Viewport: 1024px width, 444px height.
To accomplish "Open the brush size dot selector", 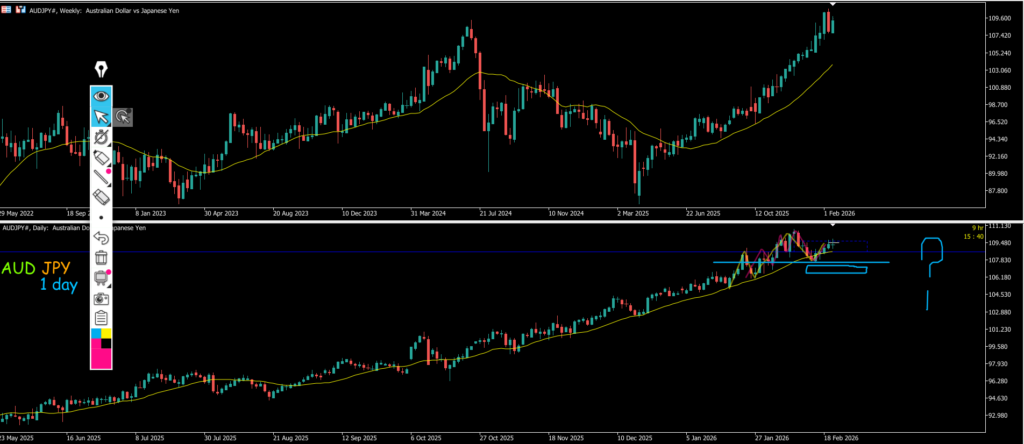I will click(x=101, y=217).
